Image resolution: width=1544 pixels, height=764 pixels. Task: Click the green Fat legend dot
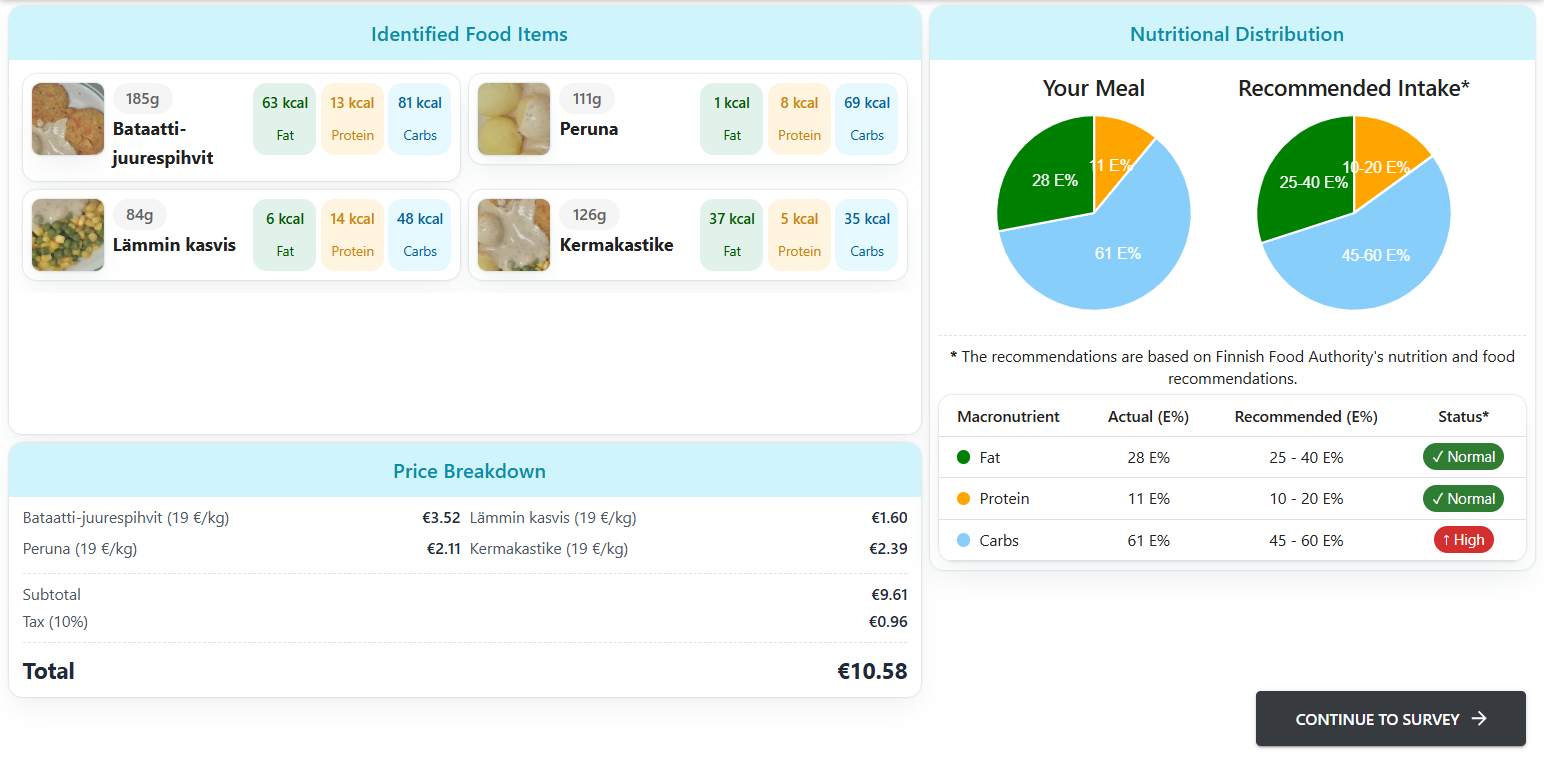pyautogui.click(x=964, y=457)
